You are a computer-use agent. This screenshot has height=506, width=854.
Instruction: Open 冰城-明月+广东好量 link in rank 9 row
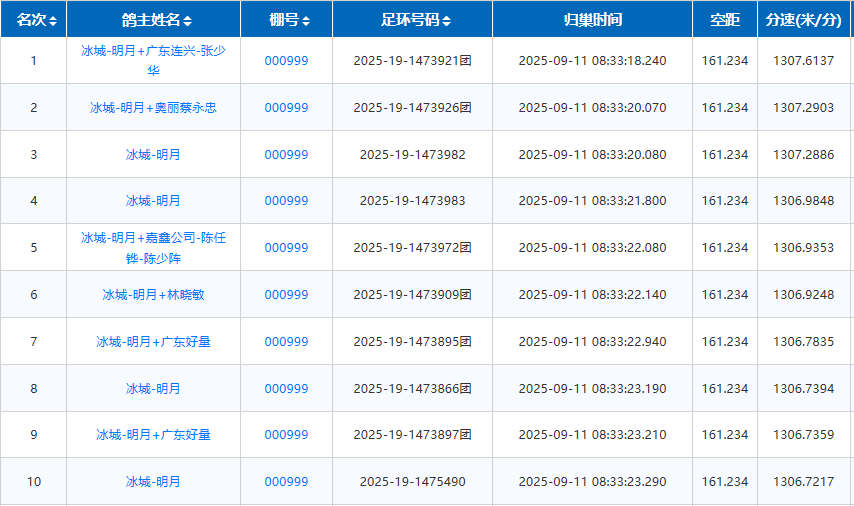pyautogui.click(x=153, y=435)
